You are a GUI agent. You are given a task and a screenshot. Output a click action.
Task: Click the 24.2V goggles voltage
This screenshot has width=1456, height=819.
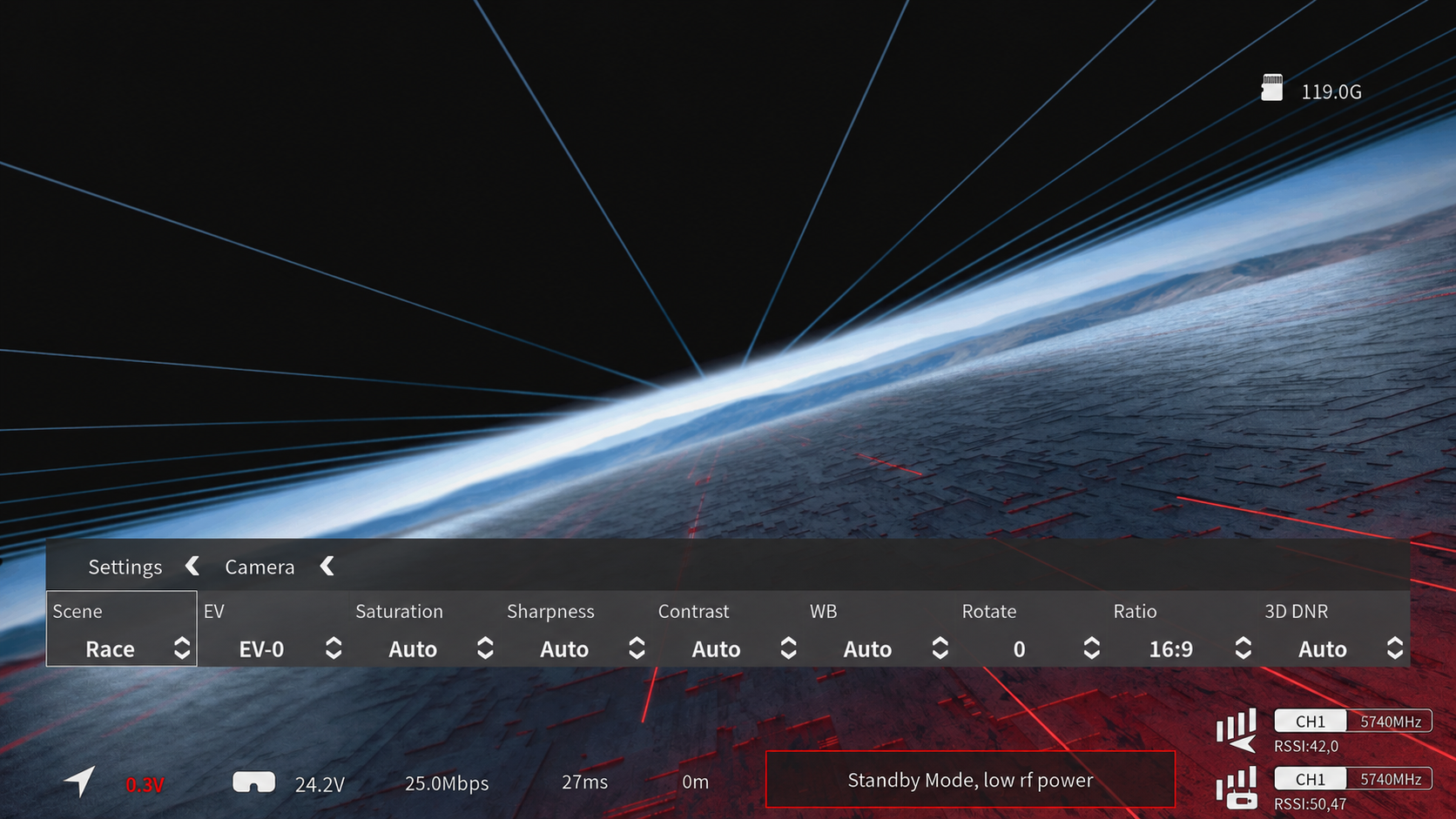320,785
